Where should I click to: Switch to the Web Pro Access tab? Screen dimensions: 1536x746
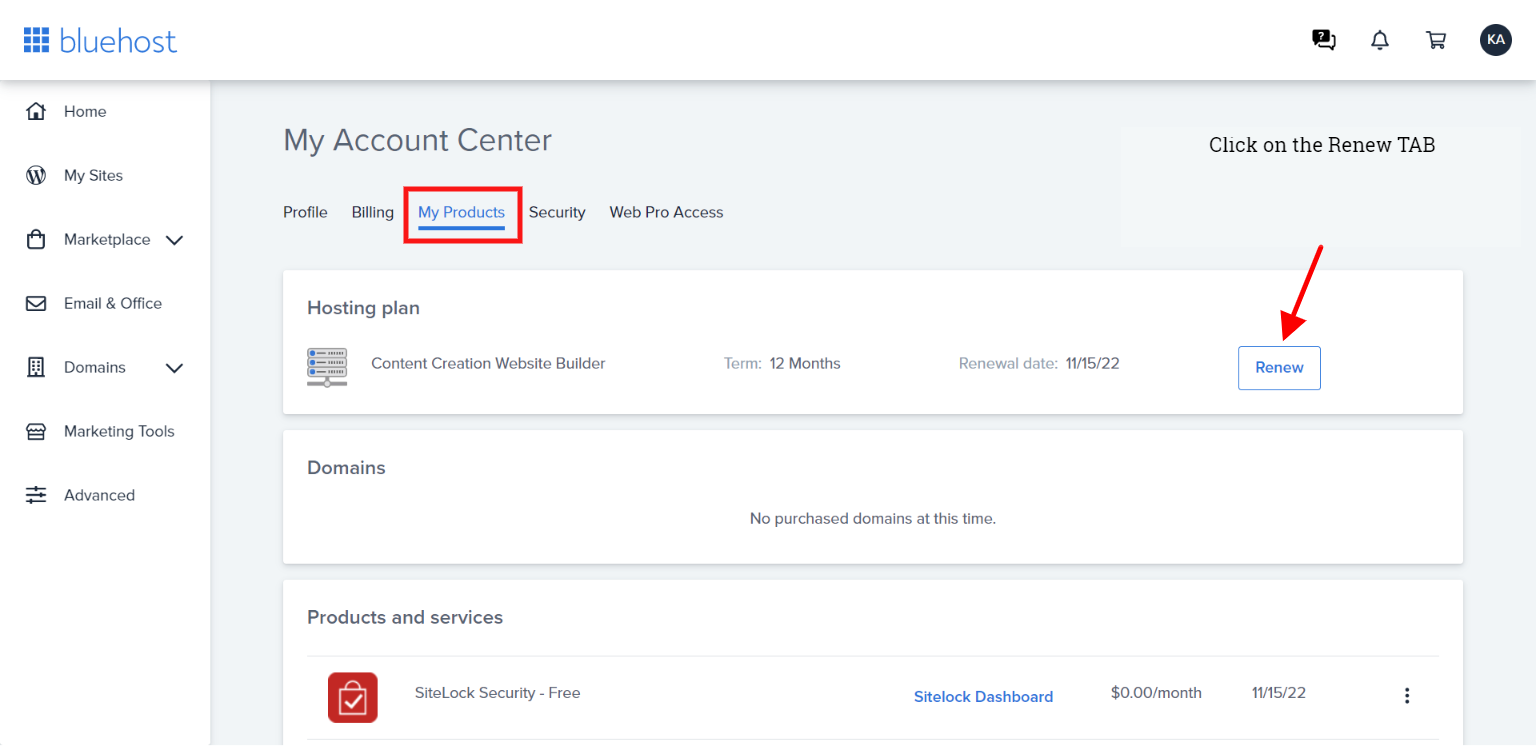[x=666, y=212]
